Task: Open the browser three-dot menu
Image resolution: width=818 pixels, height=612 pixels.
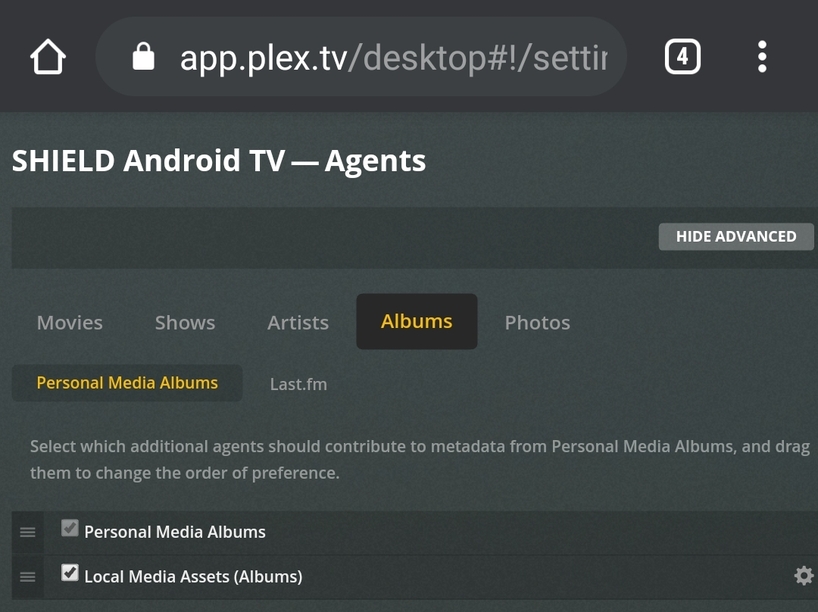Action: coord(762,57)
